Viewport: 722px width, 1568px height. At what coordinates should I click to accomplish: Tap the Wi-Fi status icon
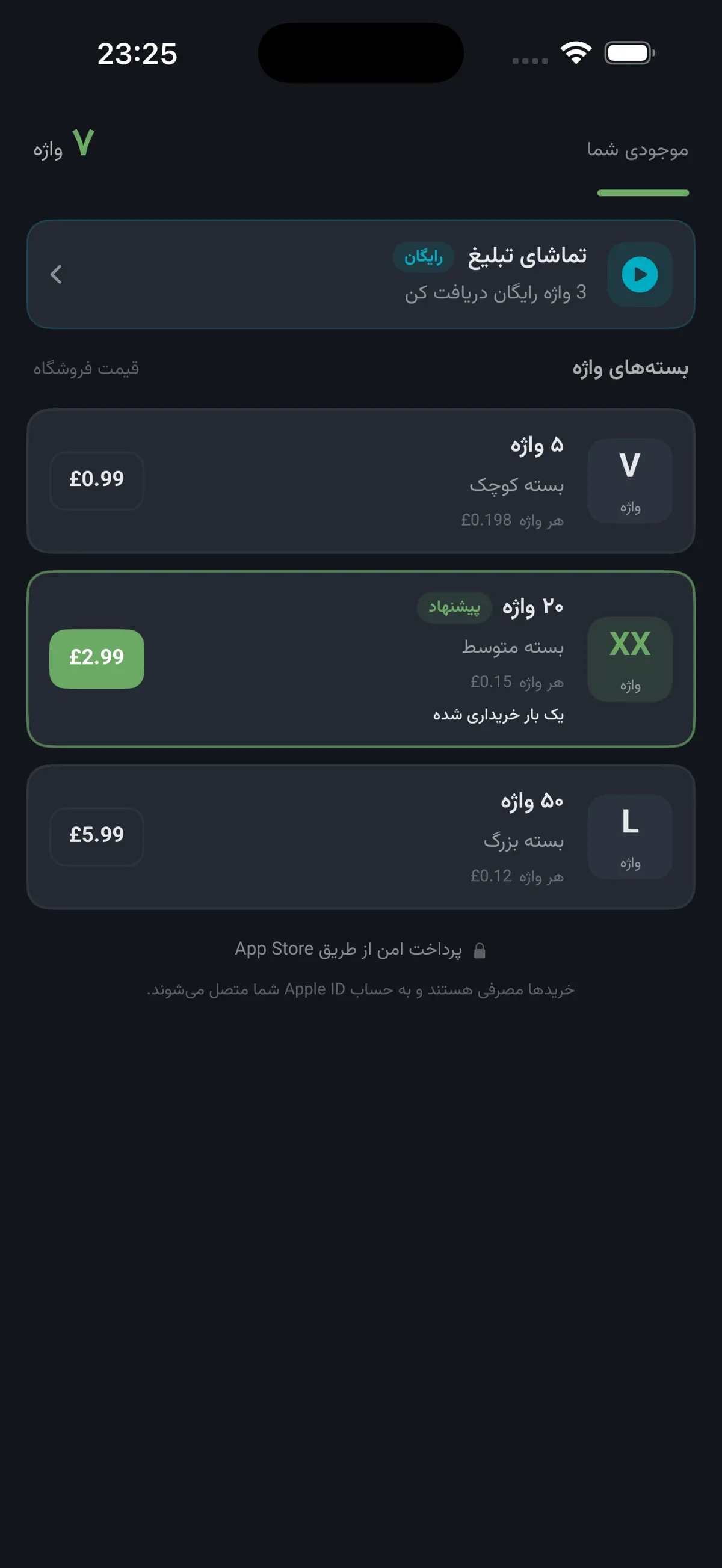click(x=576, y=53)
